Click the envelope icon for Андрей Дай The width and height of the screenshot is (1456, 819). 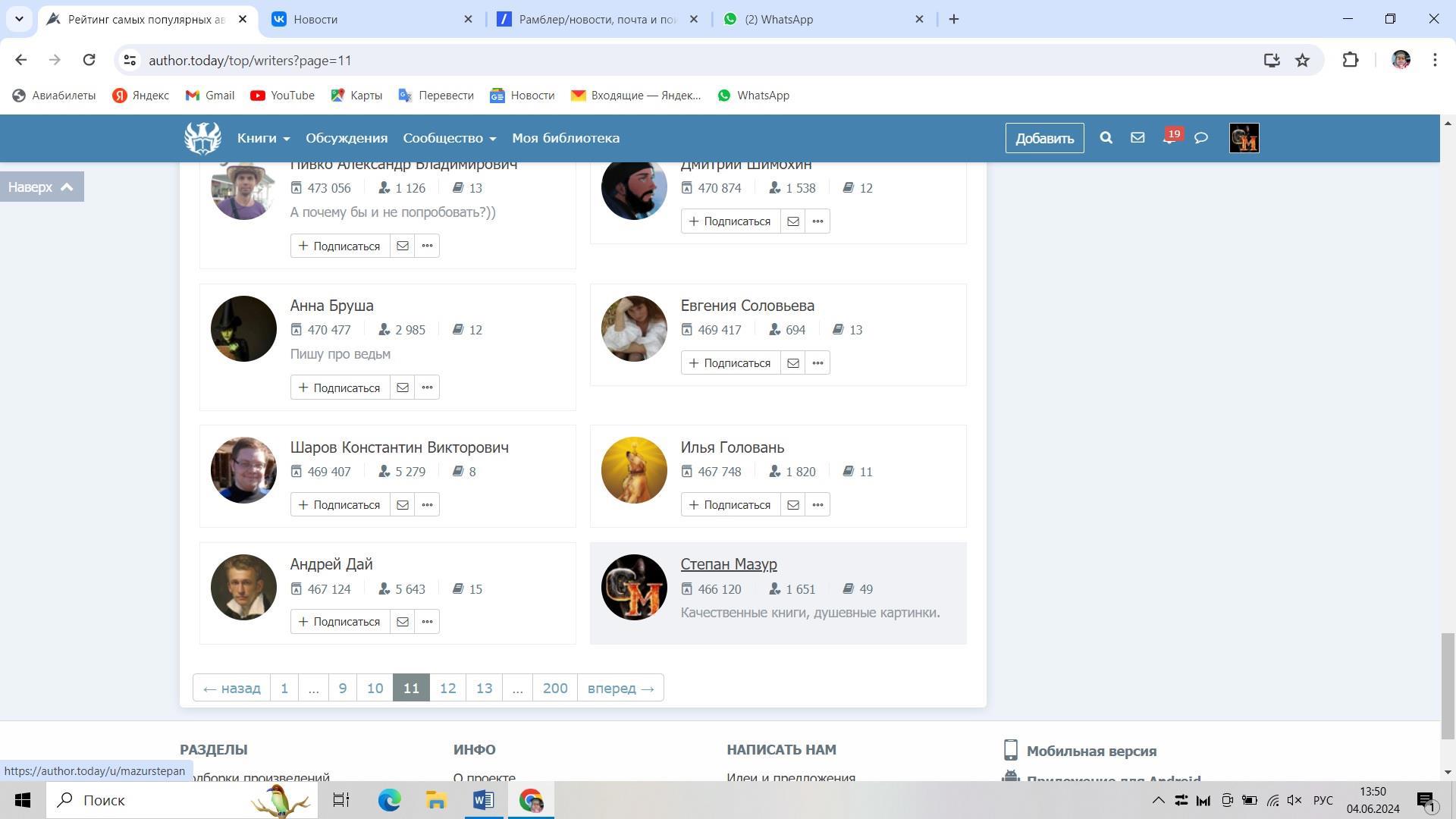(x=403, y=622)
